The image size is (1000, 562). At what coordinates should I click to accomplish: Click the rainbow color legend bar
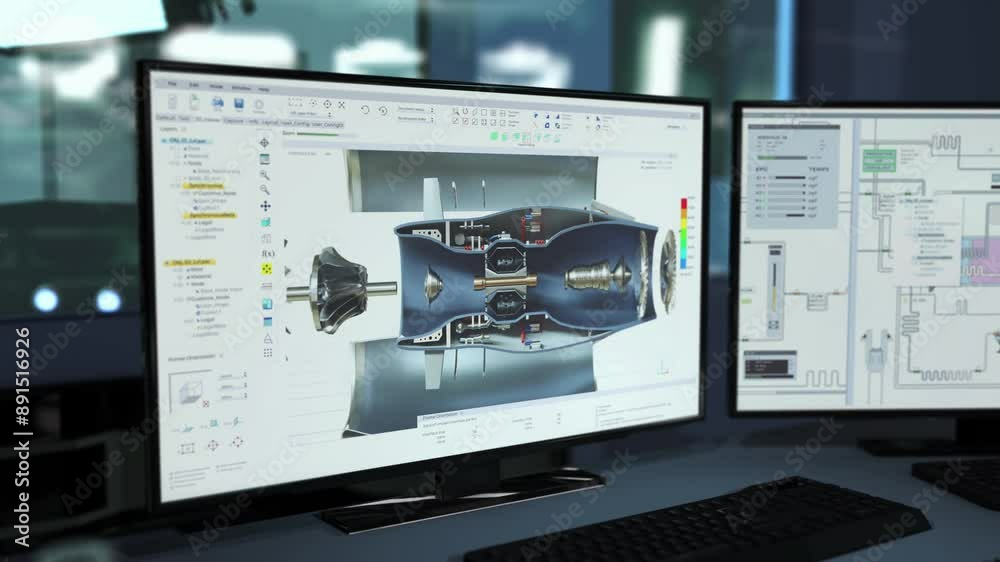684,232
